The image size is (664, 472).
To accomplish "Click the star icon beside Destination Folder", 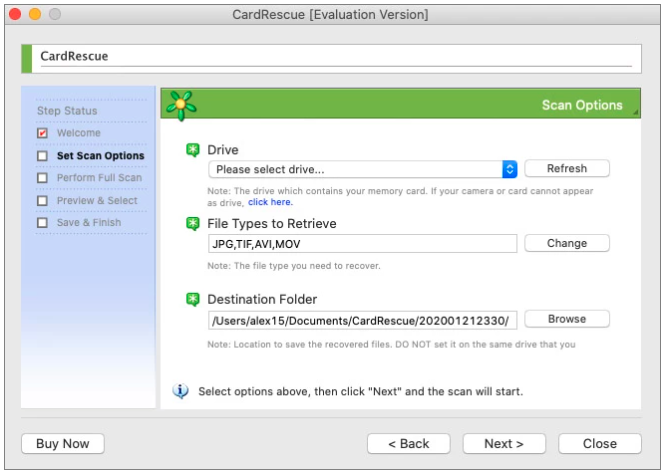I will [x=193, y=299].
